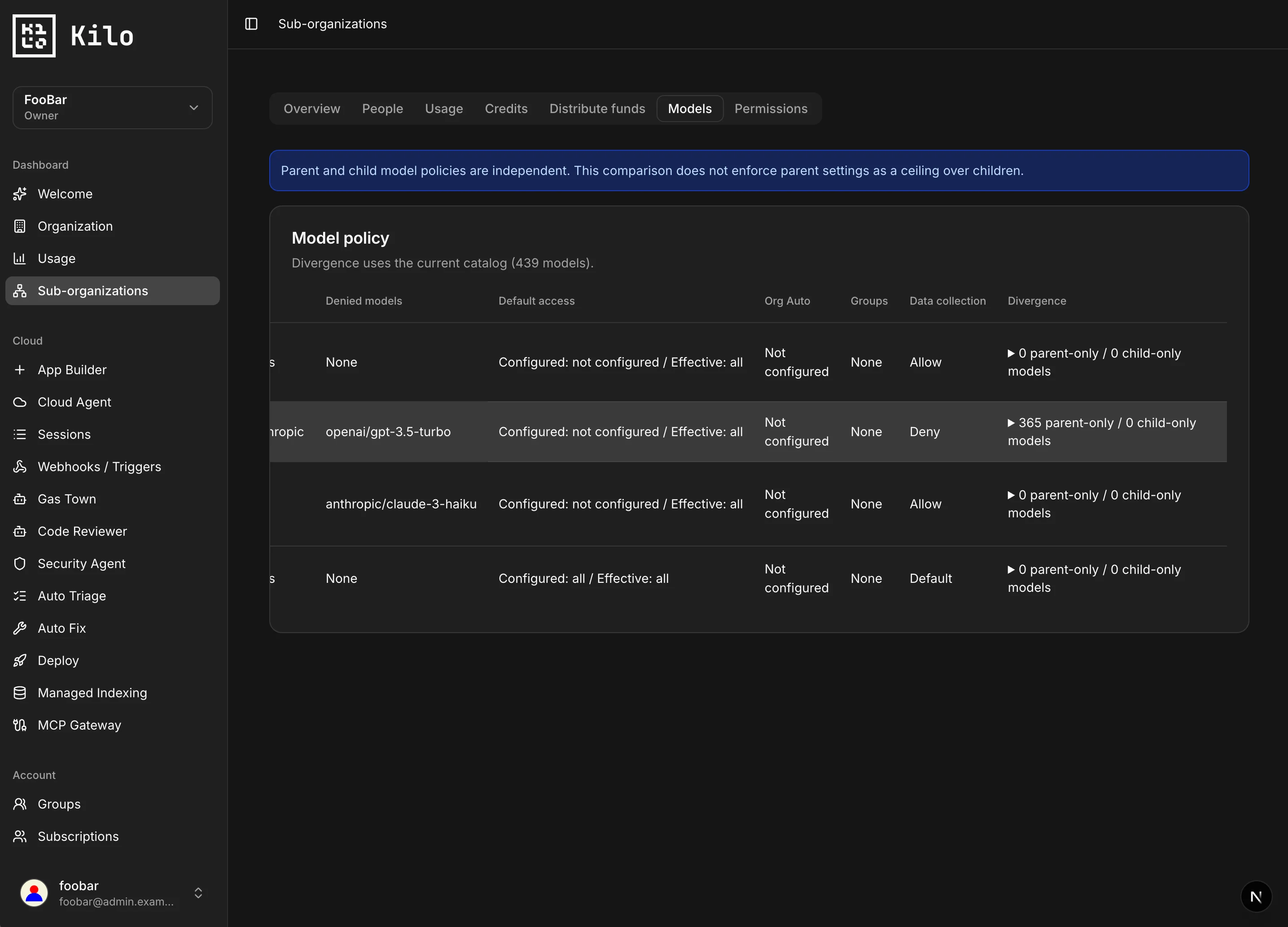This screenshot has width=1288, height=927.
Task: Click the Divergence column header
Action: pos(1036,301)
